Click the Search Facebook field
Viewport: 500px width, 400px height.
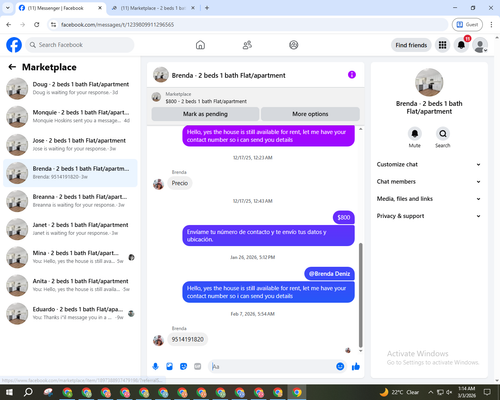[x=80, y=45]
